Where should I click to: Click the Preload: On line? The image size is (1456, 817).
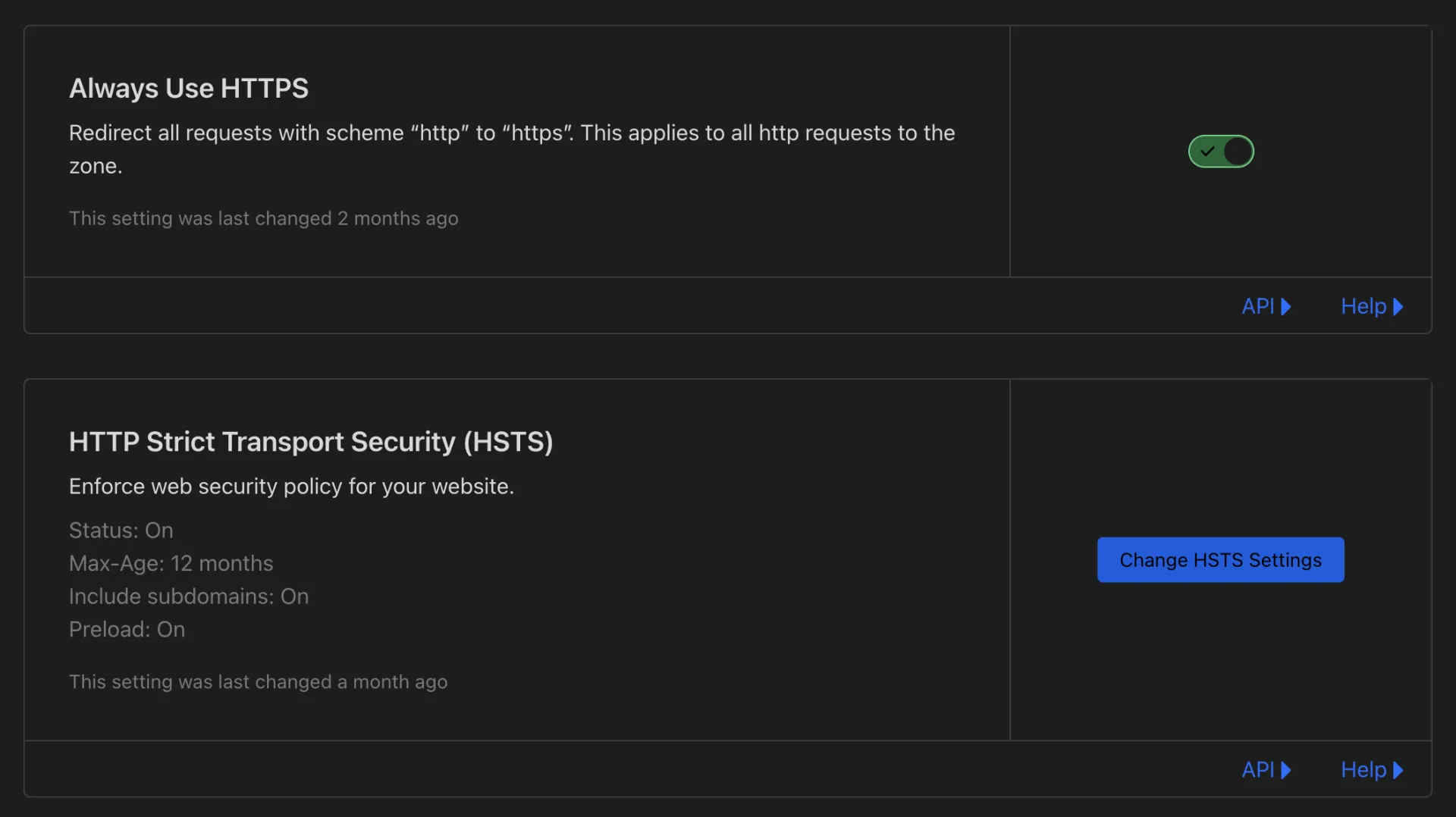tap(127, 630)
